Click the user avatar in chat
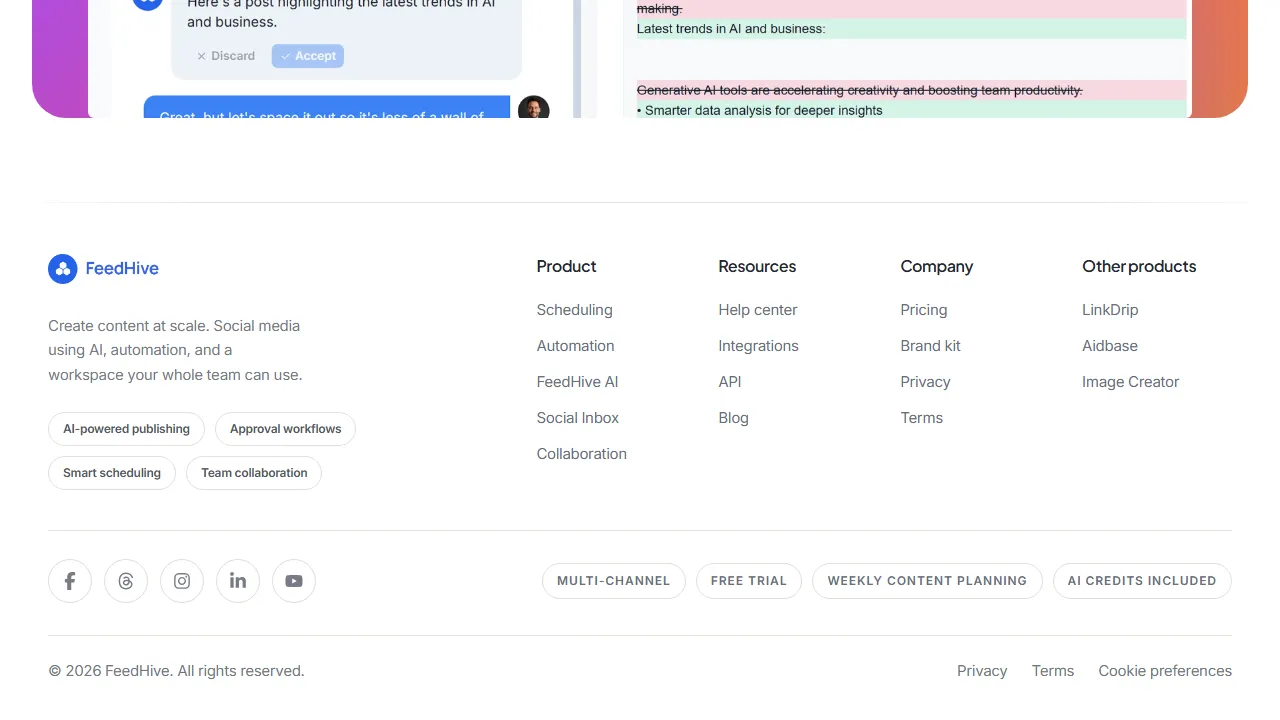Image resolution: width=1280 pixels, height=720 pixels. 534,107
